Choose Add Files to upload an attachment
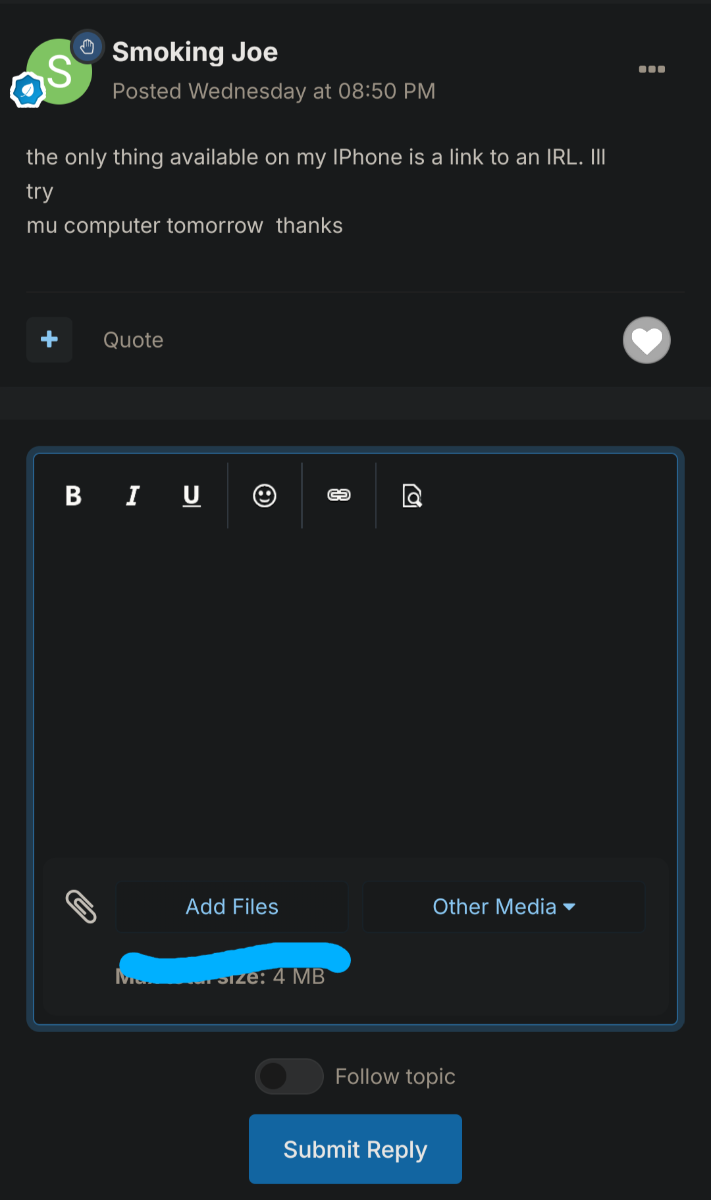The width and height of the screenshot is (711, 1200). coord(232,906)
